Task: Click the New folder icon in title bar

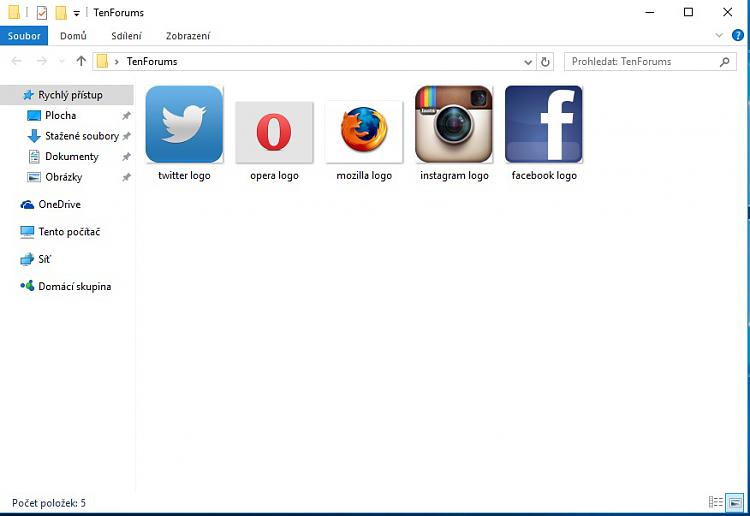Action: click(61, 12)
